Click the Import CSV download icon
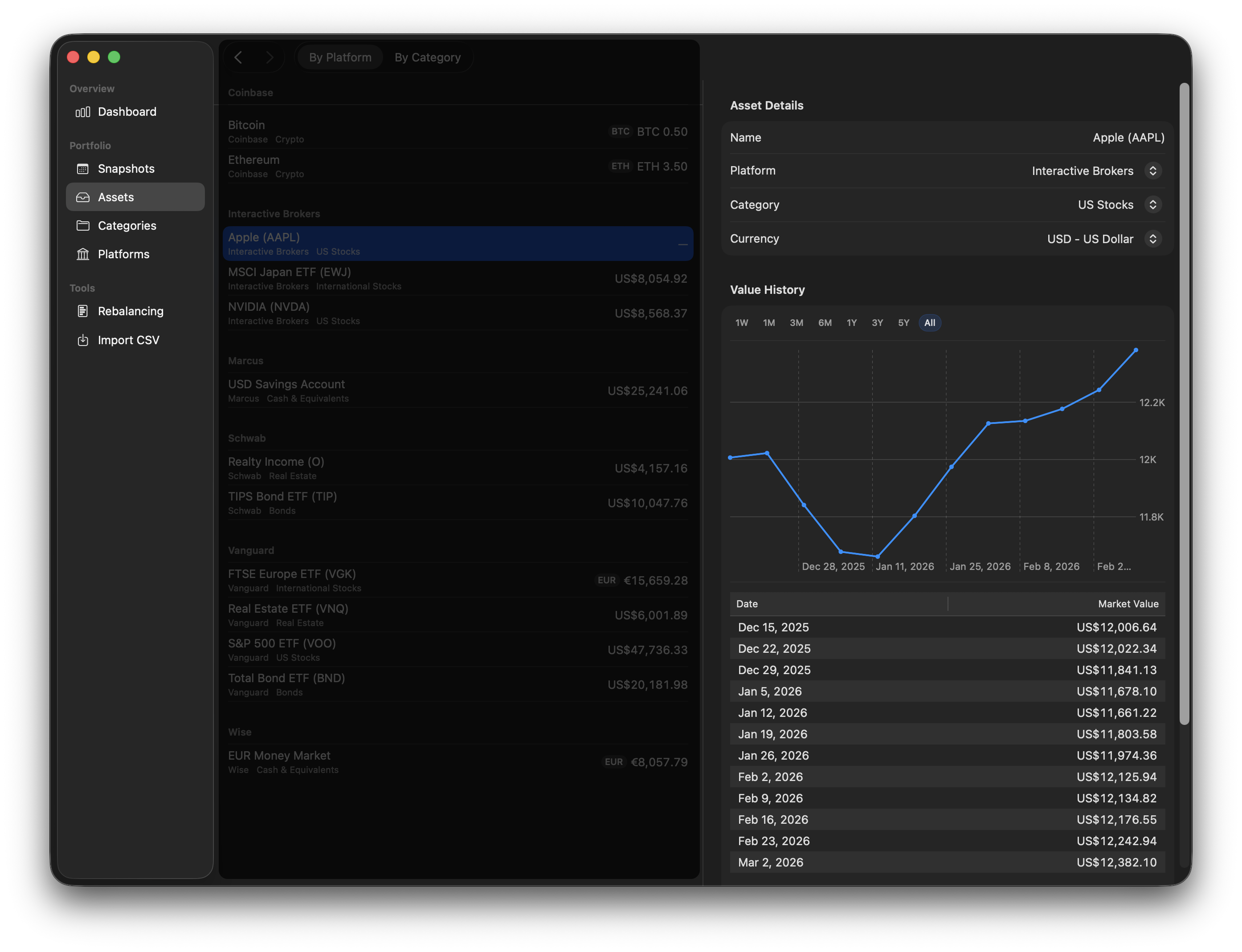This screenshot has width=1242, height=952. (x=83, y=339)
